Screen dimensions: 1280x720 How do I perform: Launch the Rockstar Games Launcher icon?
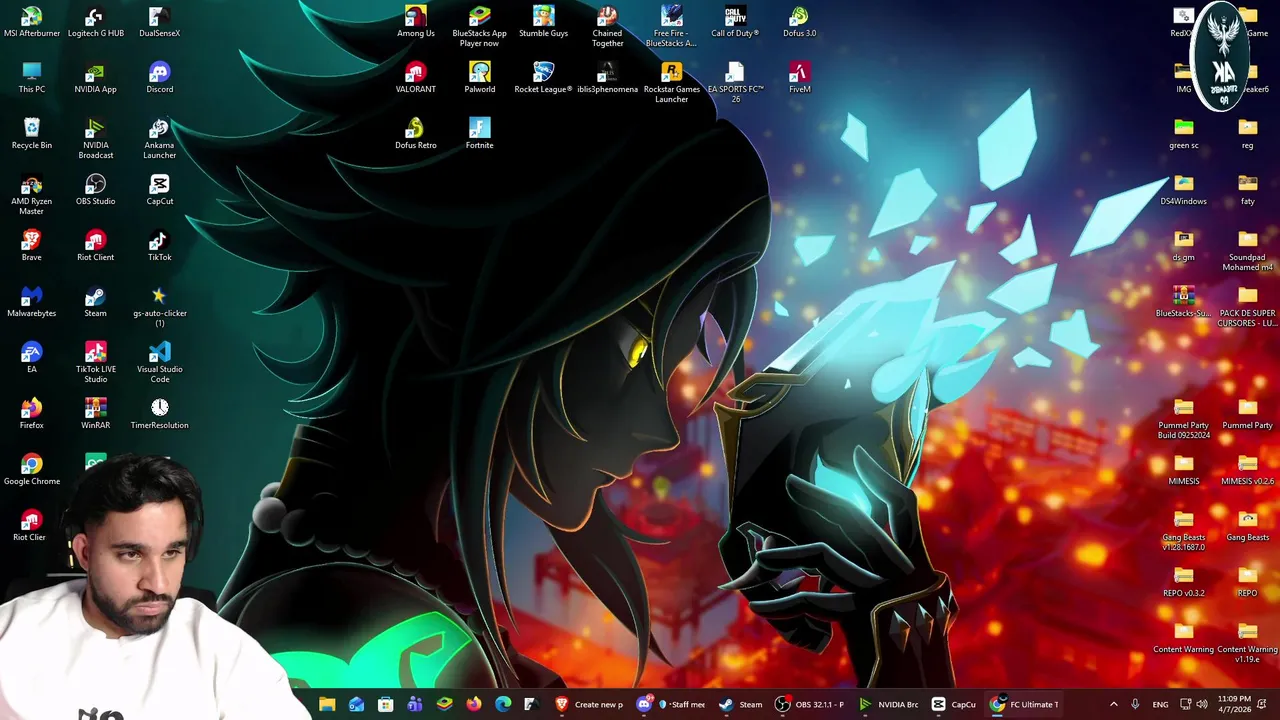[x=672, y=83]
